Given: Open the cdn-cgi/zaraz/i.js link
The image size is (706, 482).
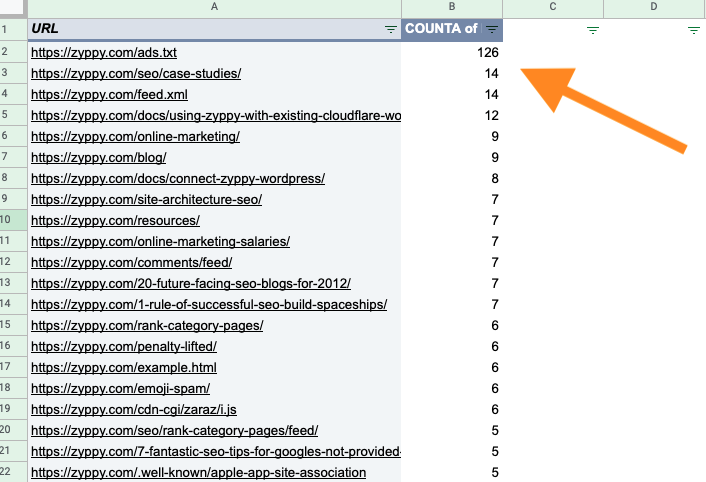Looking at the screenshot, I should point(134,410).
